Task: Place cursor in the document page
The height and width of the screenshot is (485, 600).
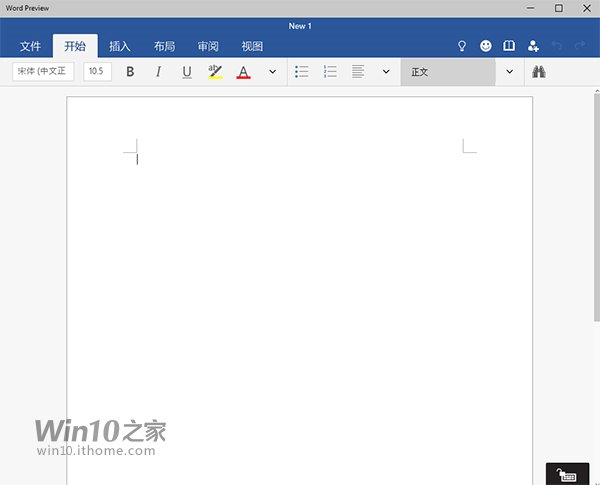Action: (x=300, y=291)
